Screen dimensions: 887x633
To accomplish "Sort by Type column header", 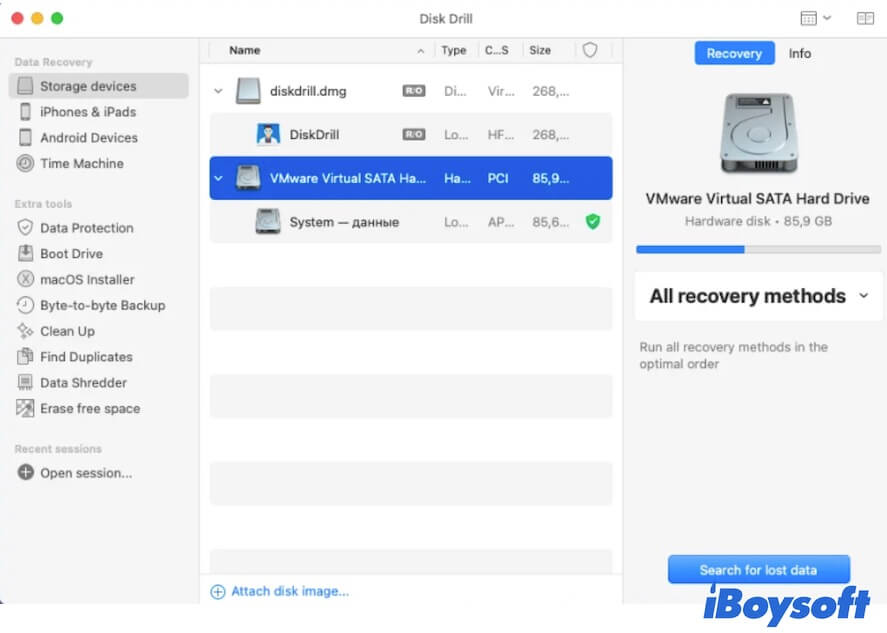I will [x=454, y=50].
